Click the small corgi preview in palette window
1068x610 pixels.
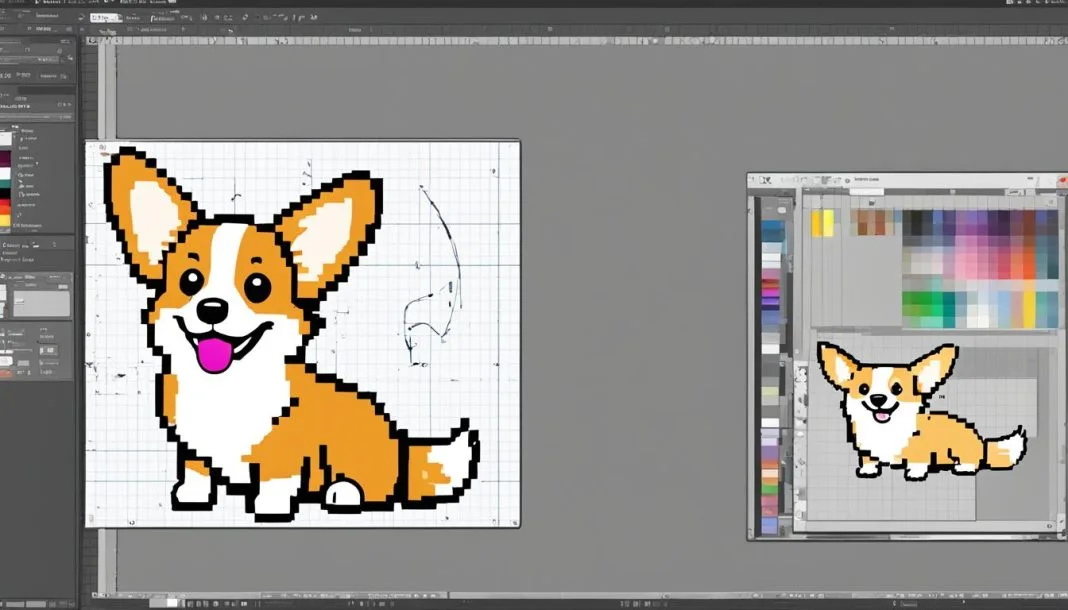pos(922,411)
